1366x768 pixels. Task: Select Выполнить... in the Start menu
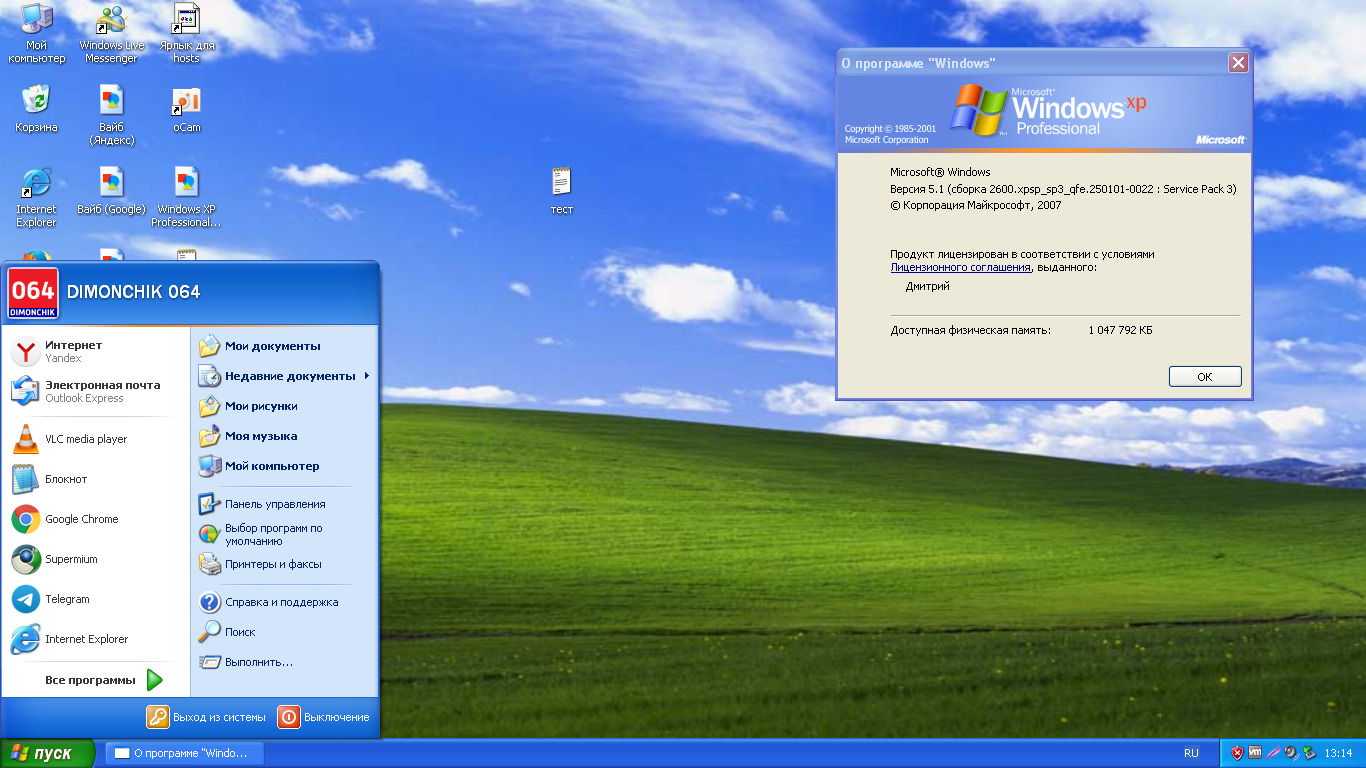[258, 662]
